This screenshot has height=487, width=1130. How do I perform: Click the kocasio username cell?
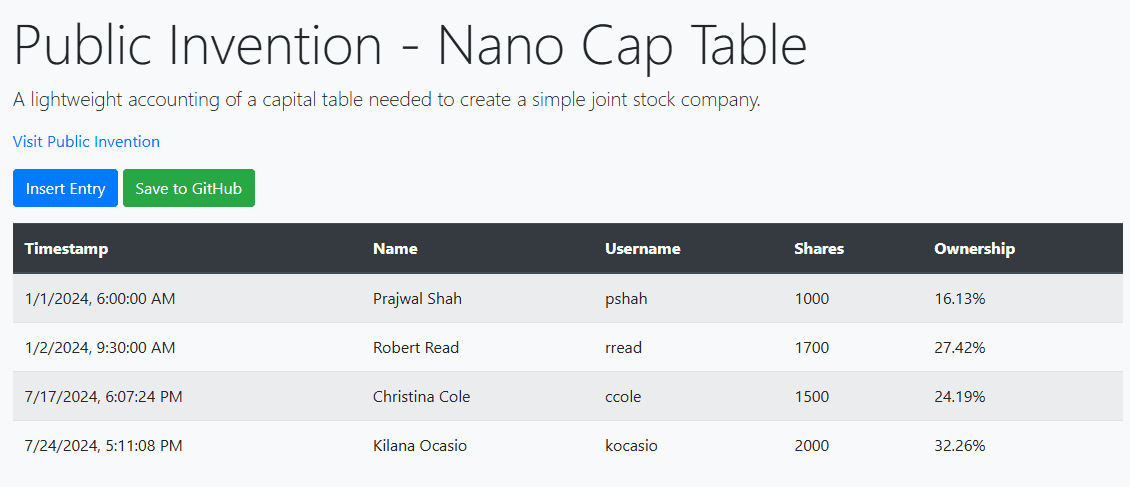click(x=631, y=445)
